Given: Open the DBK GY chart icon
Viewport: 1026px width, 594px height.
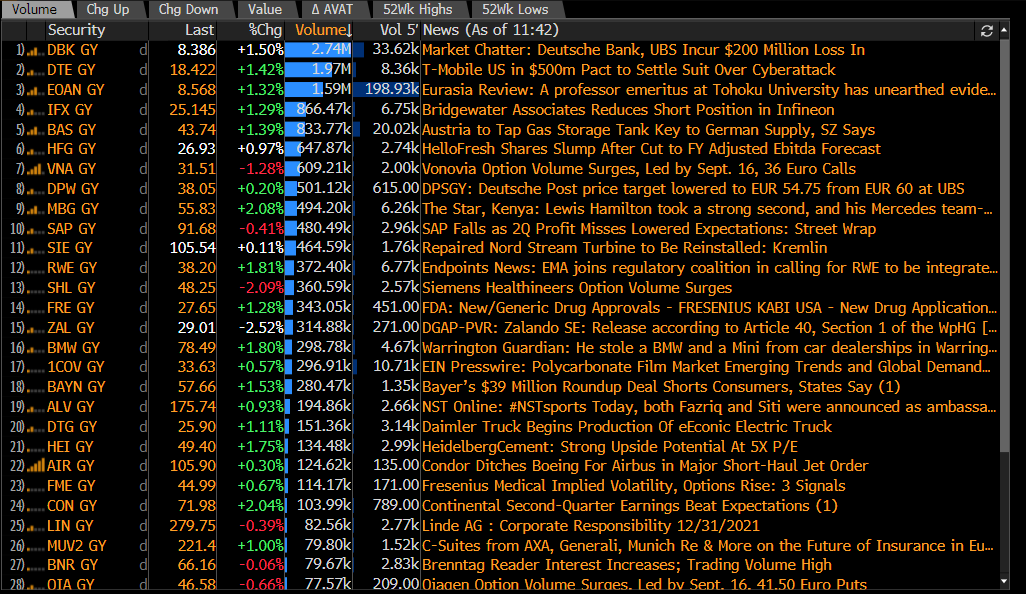Looking at the screenshot, I should coord(35,50).
